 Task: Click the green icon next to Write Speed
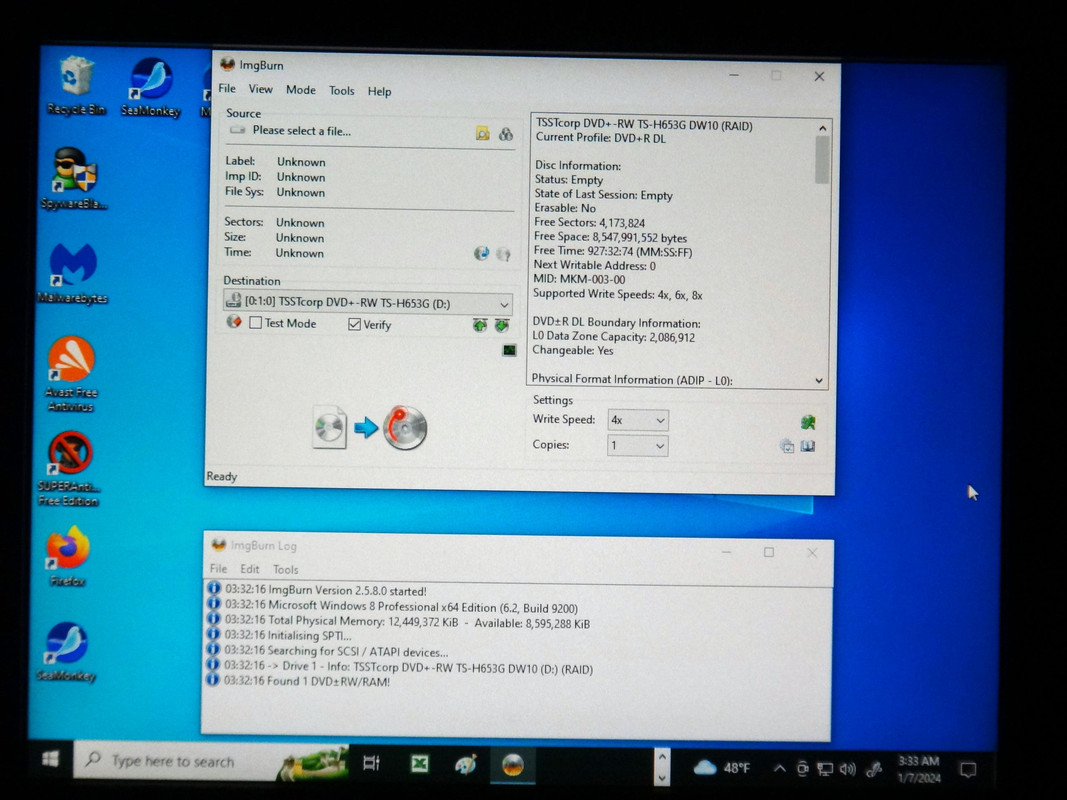tap(808, 422)
